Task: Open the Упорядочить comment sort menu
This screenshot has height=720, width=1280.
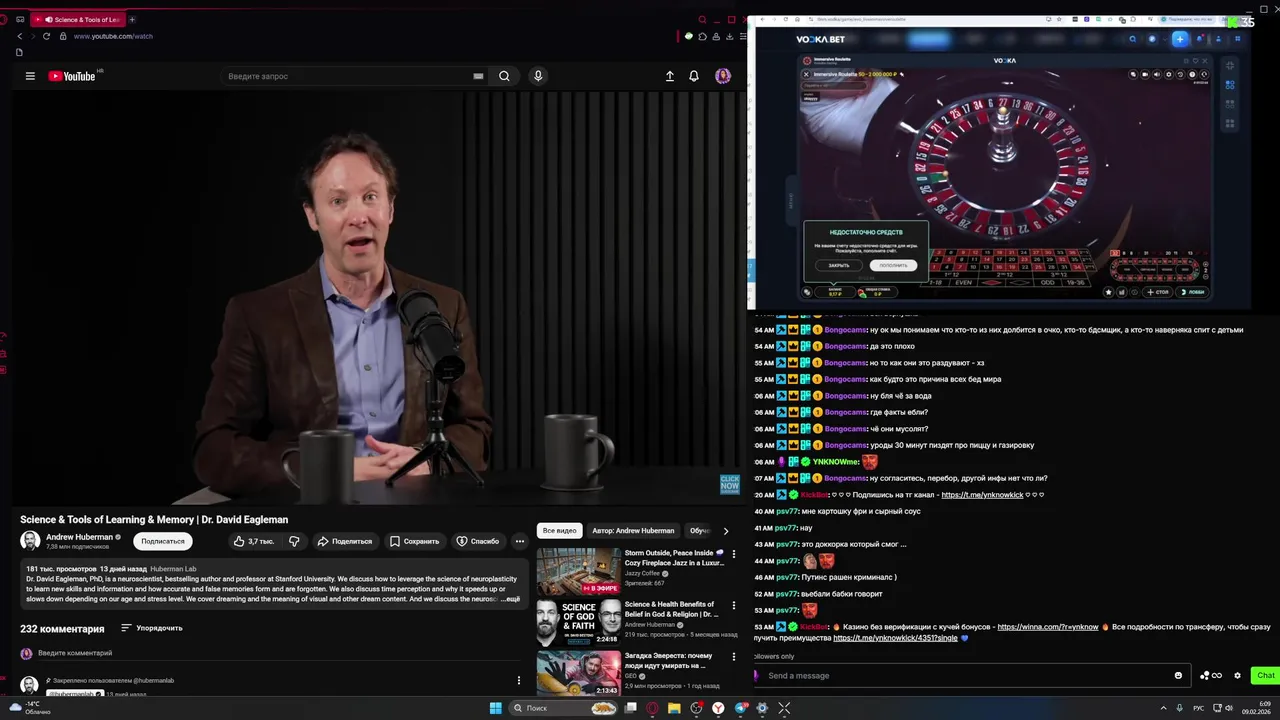Action: (x=152, y=628)
